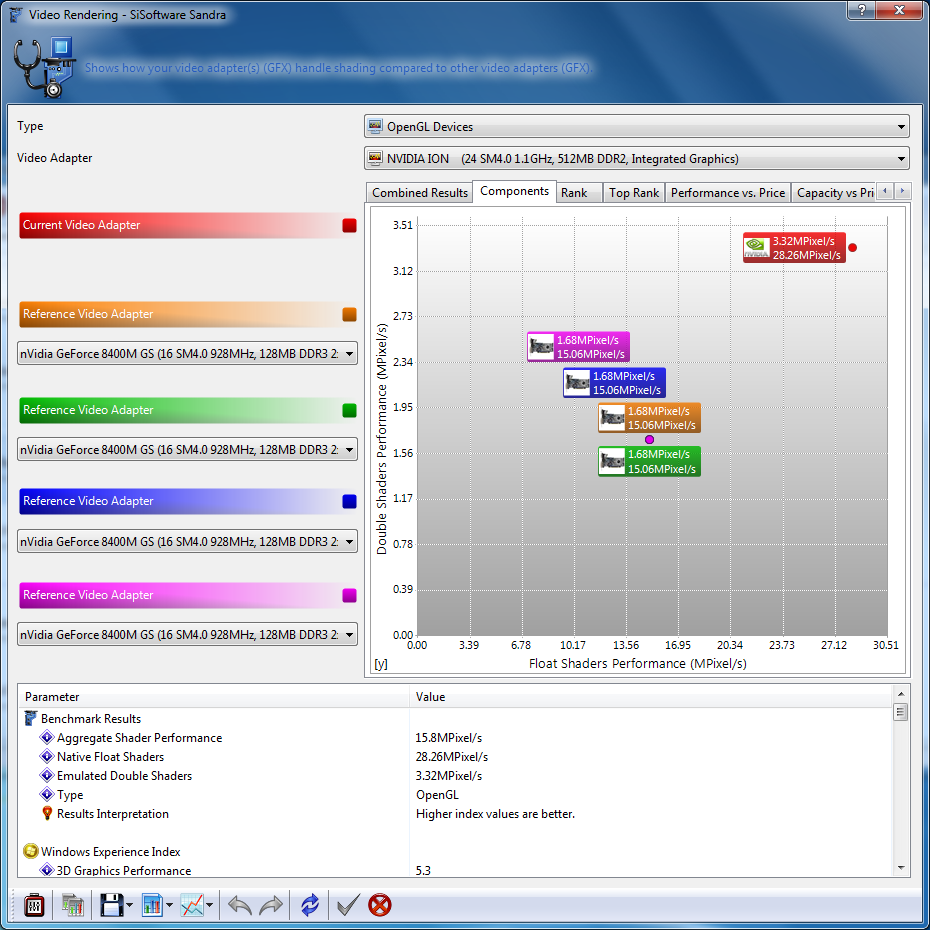Click the 5.3 value in results list
930x930 pixels.
point(423,871)
